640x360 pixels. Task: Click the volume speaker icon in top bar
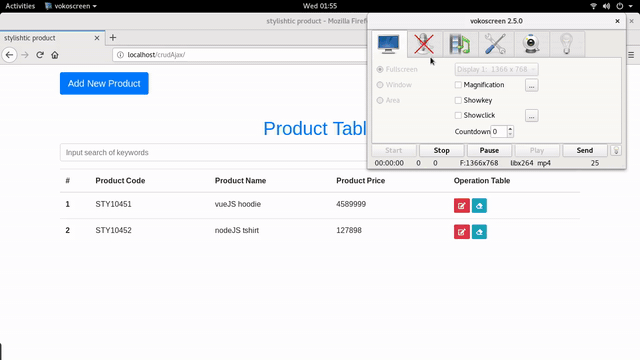pos(607,6)
